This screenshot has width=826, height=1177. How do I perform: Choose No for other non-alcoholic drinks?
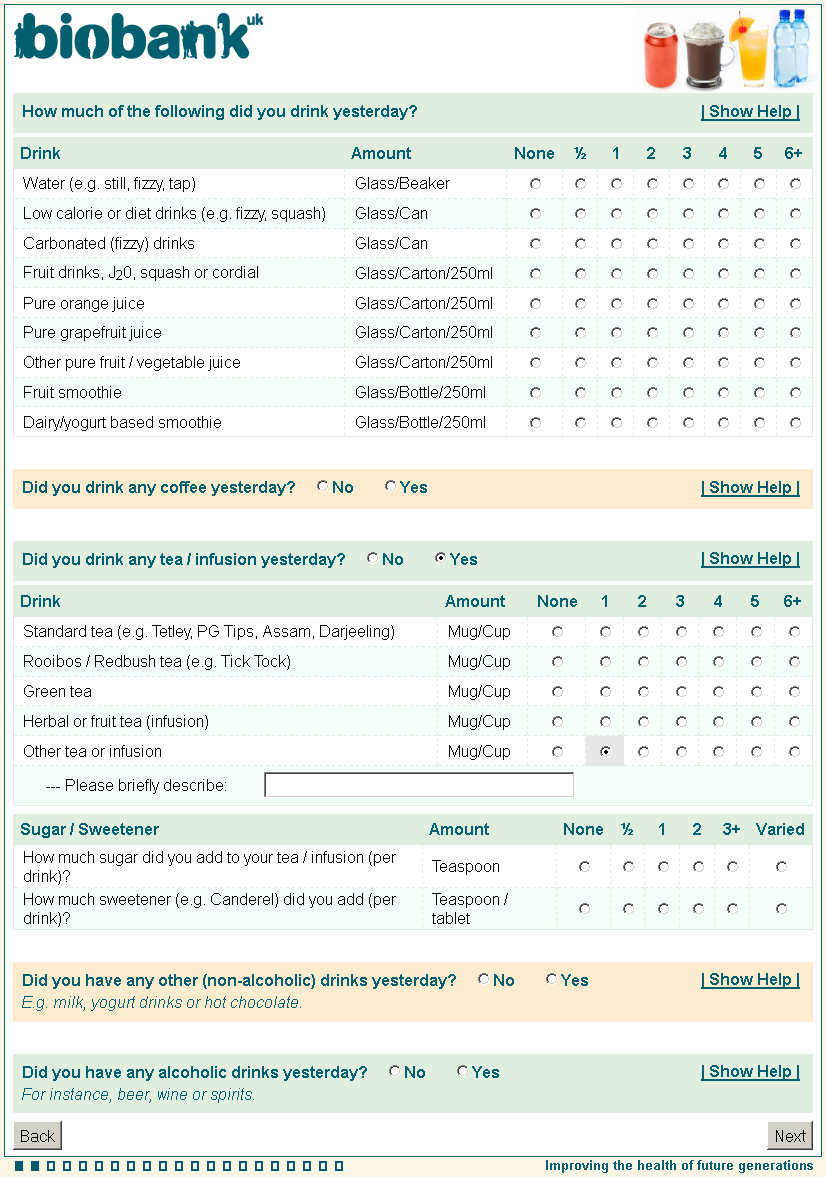click(x=484, y=980)
